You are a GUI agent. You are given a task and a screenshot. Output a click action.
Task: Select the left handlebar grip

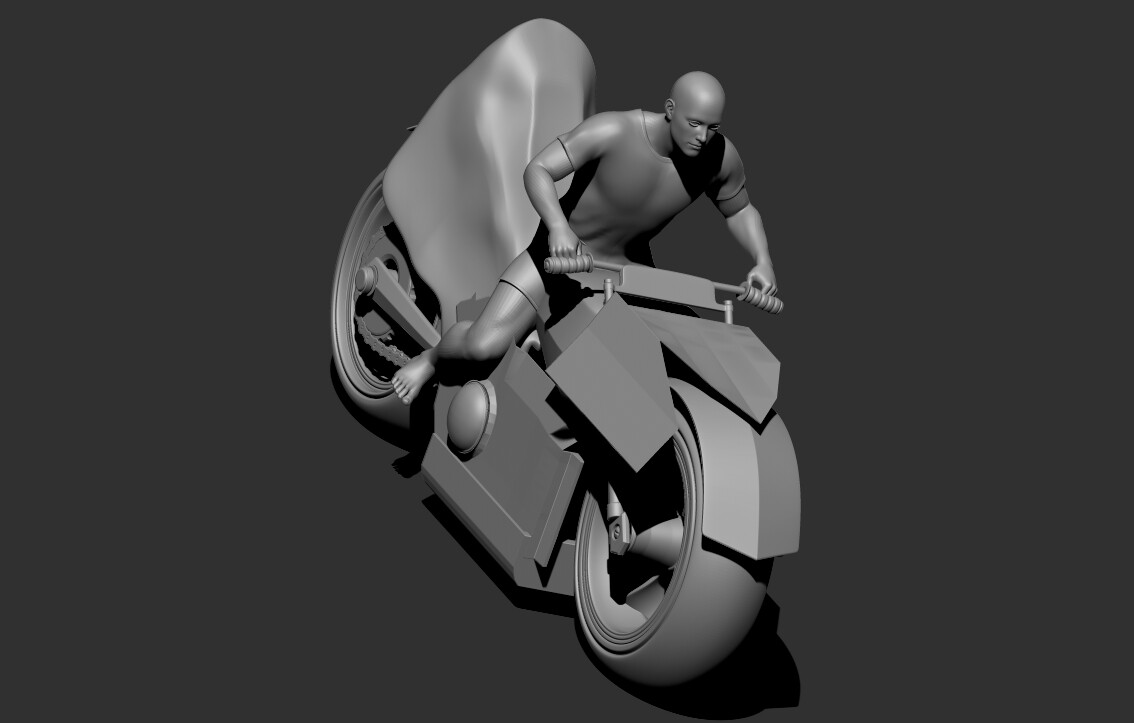[x=568, y=263]
